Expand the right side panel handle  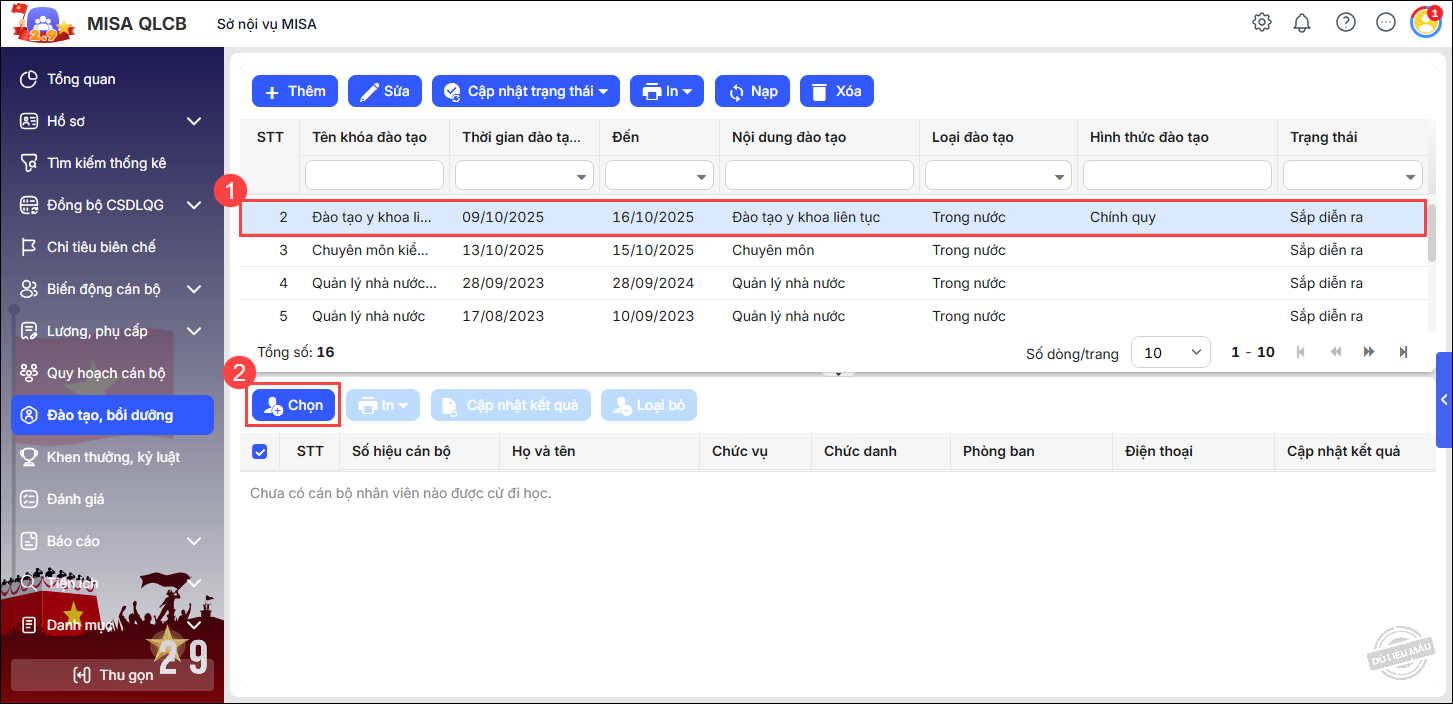click(x=1444, y=399)
